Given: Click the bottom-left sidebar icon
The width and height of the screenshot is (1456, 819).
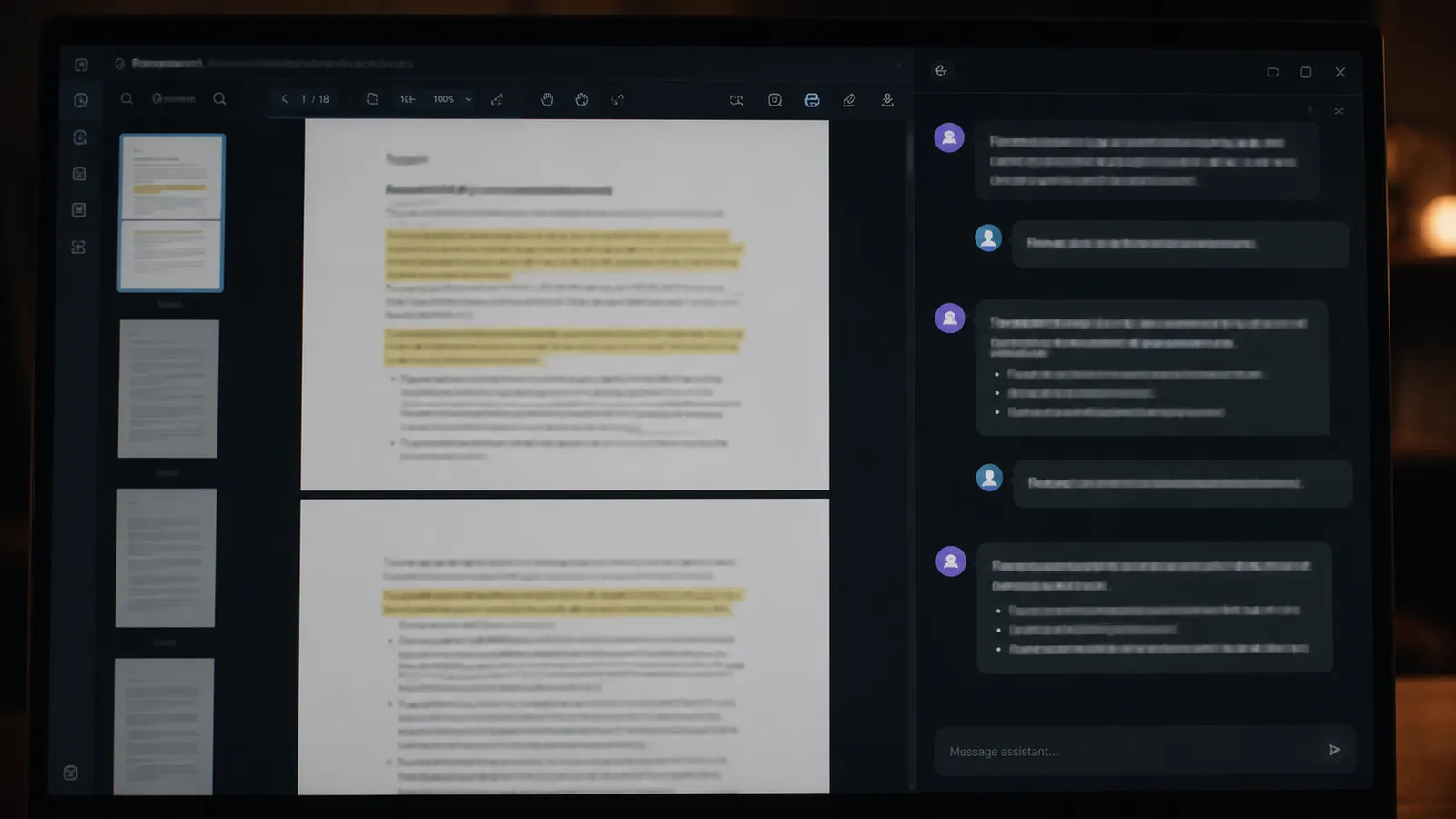Looking at the screenshot, I should [x=71, y=773].
